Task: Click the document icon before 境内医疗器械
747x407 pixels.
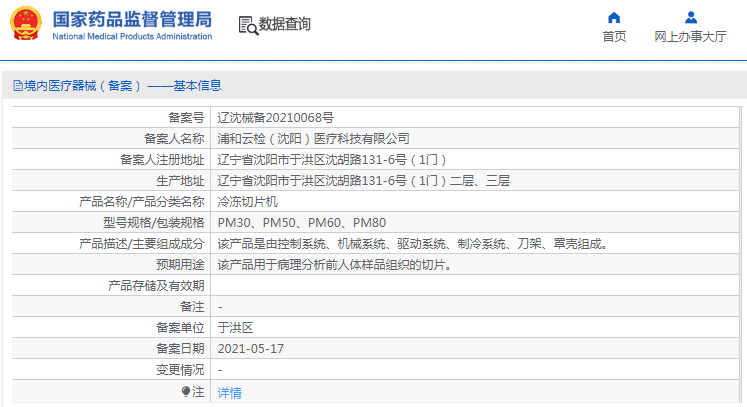Action: point(17,86)
